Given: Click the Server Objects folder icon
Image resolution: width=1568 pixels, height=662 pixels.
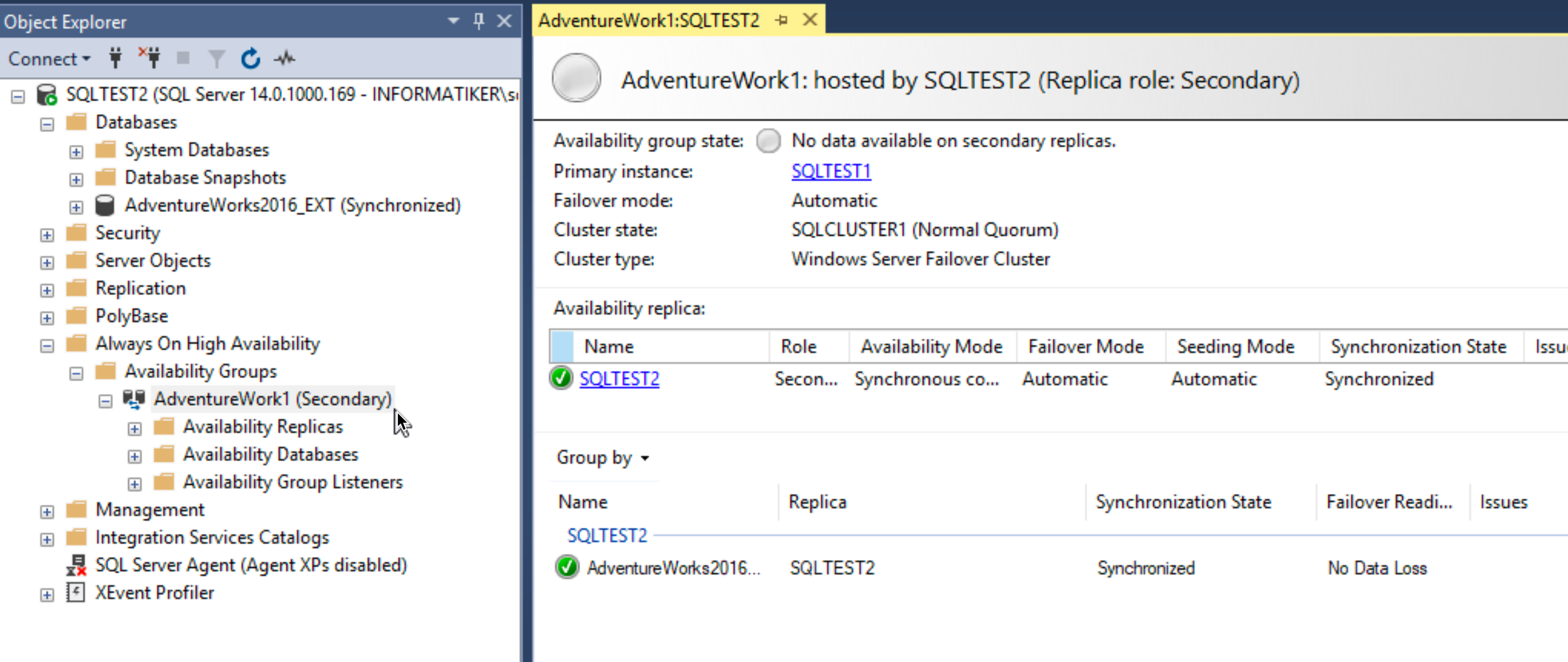Looking at the screenshot, I should pos(76,260).
